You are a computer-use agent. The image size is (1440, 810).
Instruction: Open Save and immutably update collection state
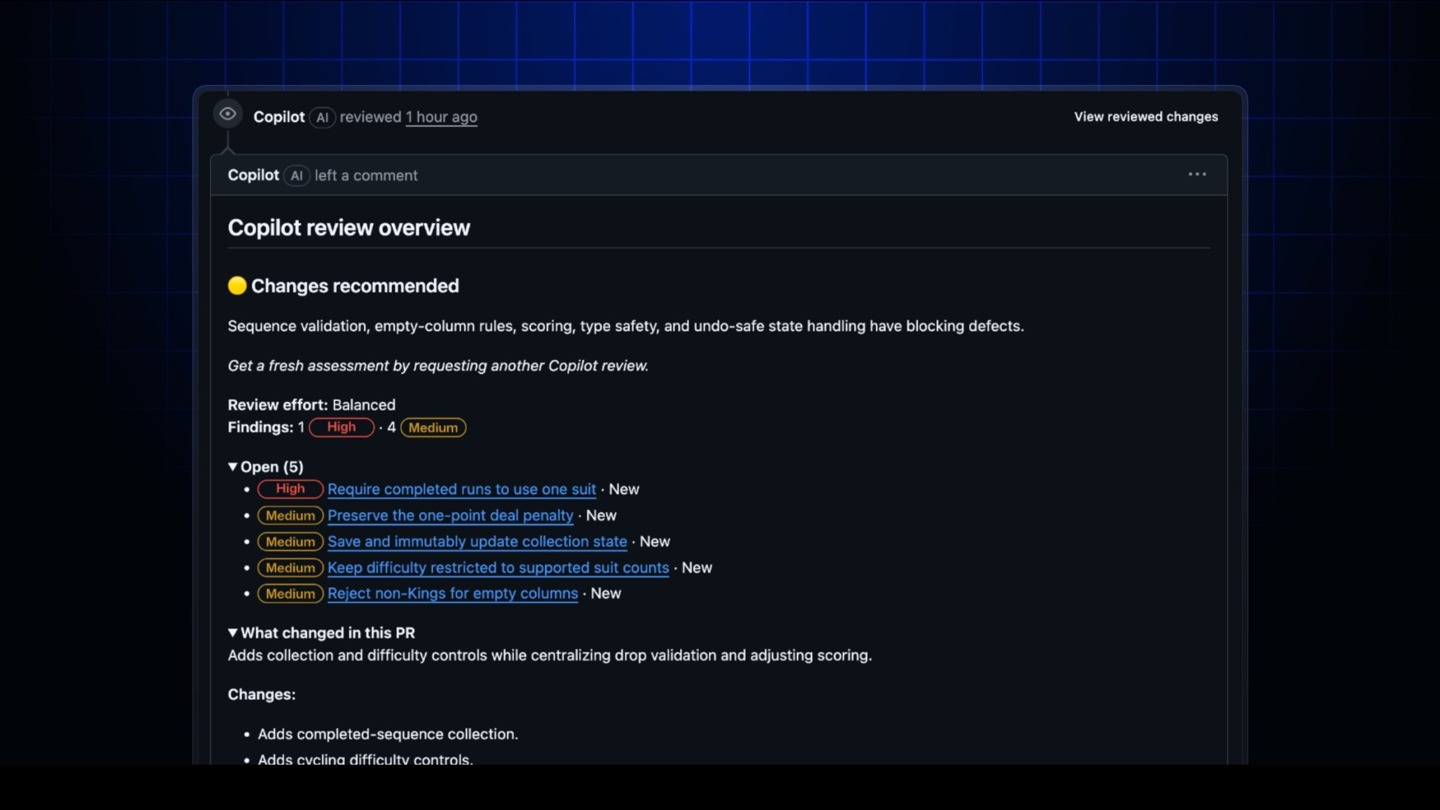478,541
